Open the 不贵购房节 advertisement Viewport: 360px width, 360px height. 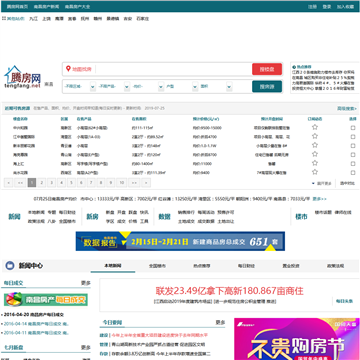pos(297,339)
